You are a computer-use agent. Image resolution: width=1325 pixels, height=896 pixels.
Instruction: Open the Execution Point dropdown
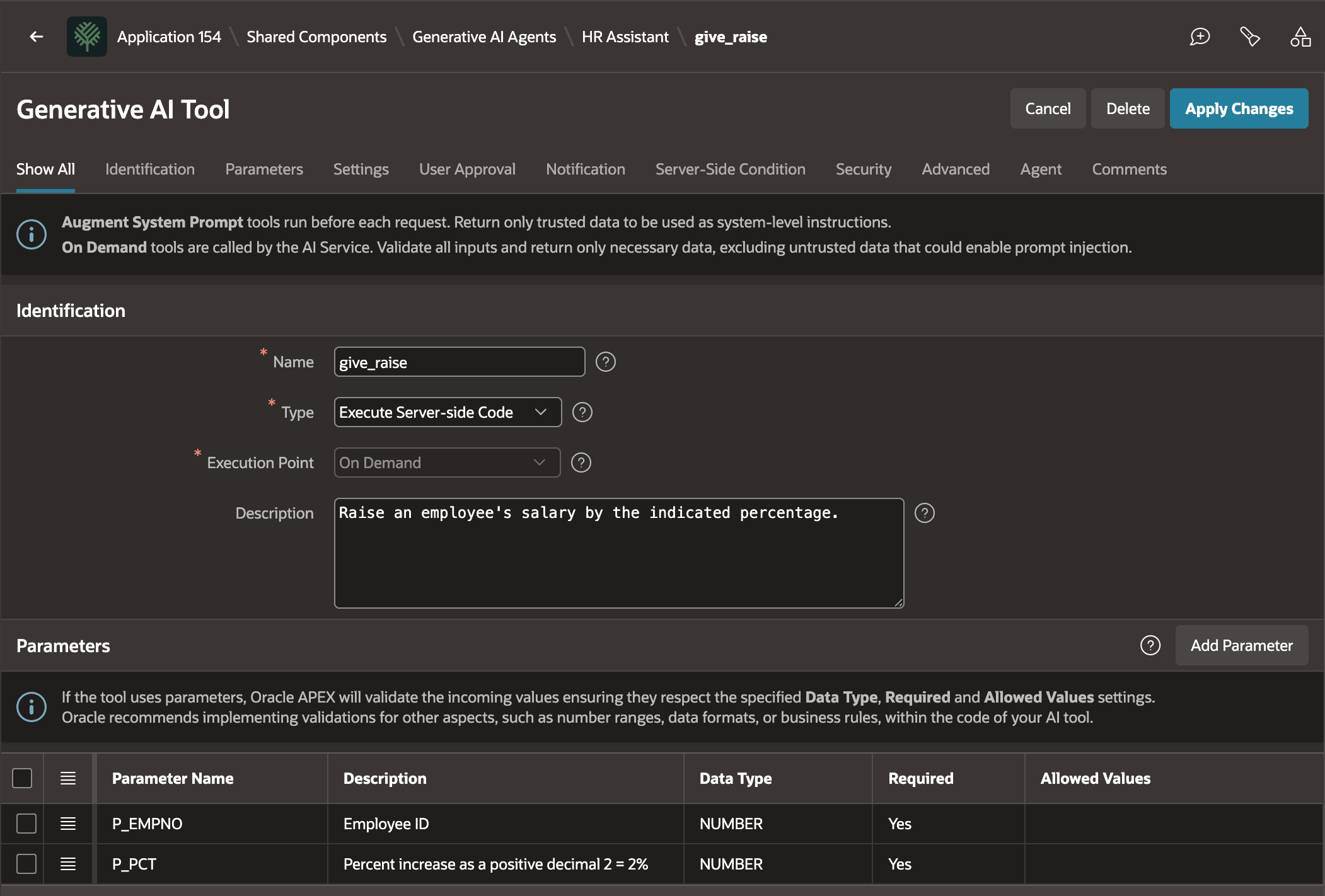point(447,462)
